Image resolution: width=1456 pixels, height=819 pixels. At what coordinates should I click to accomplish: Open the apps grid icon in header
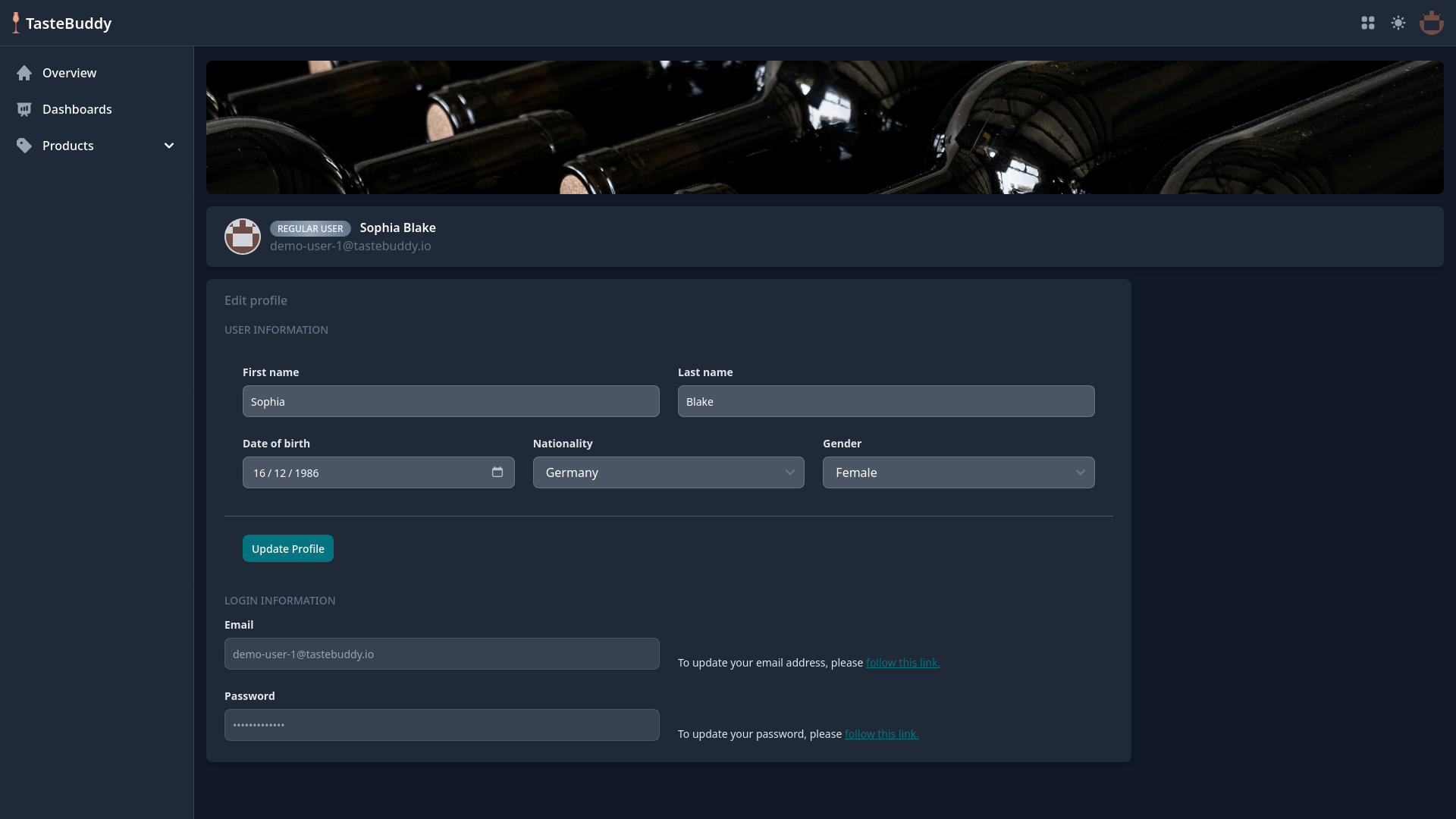click(1368, 24)
